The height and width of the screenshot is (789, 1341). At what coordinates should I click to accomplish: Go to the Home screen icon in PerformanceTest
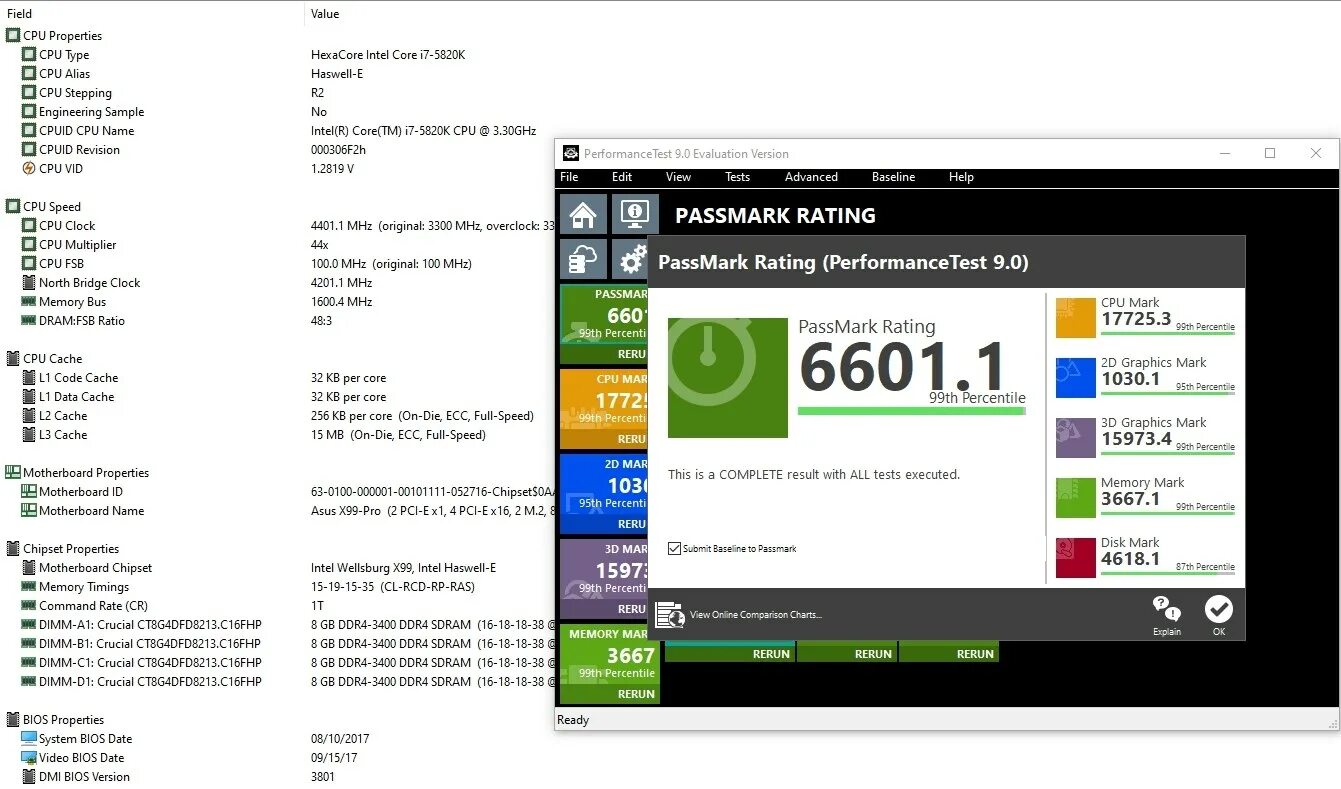(x=583, y=214)
